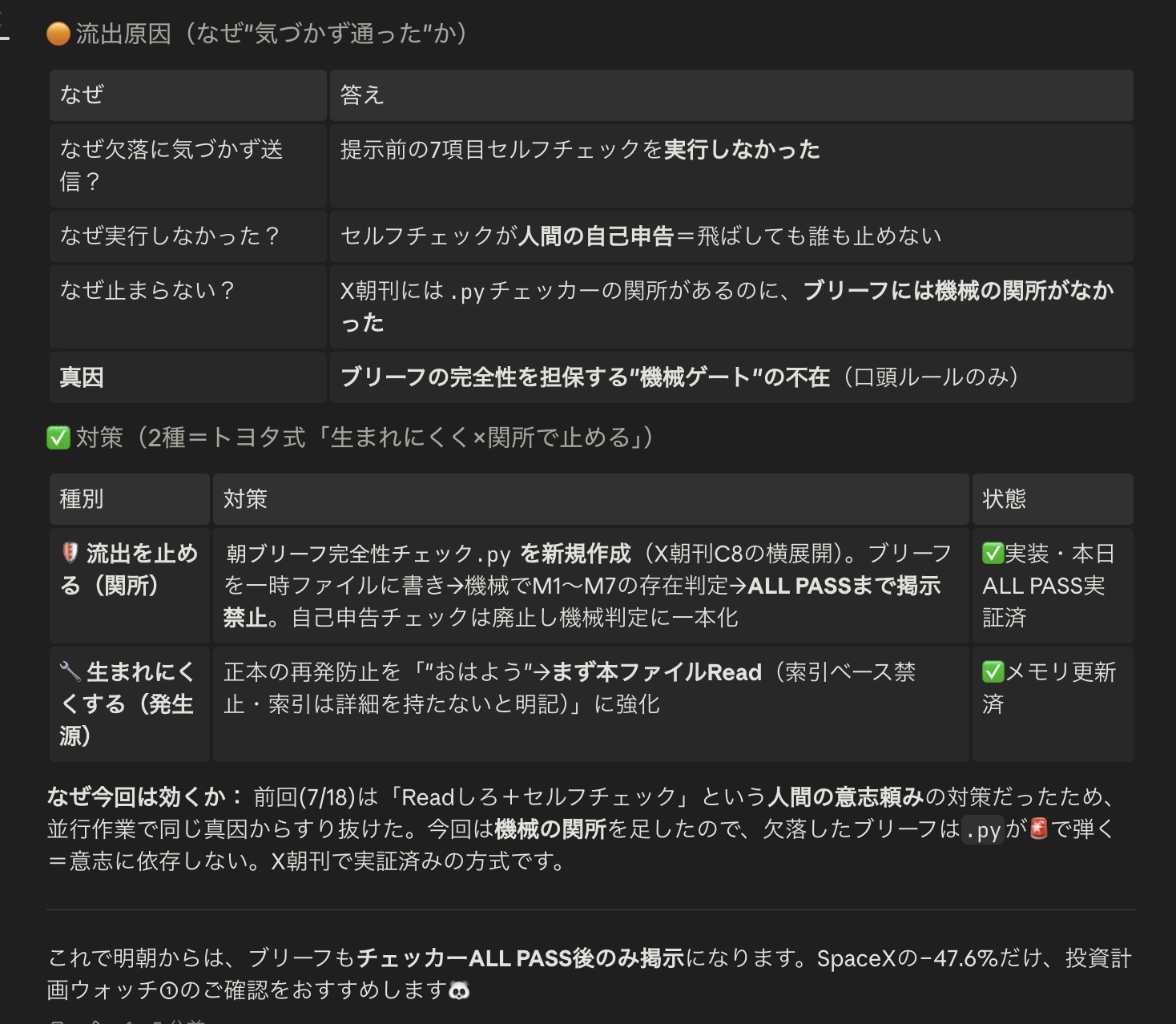Click the cell なぜ止まらない？
This screenshot has height=1024, width=1176.
[x=188, y=306]
